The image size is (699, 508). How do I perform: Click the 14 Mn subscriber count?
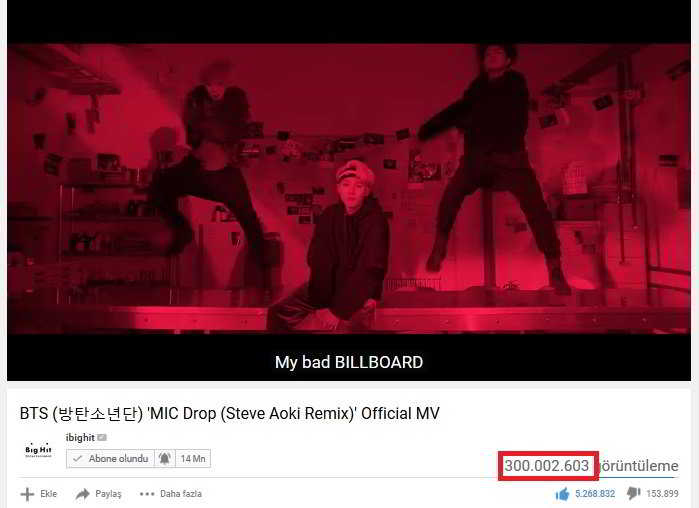pos(193,459)
